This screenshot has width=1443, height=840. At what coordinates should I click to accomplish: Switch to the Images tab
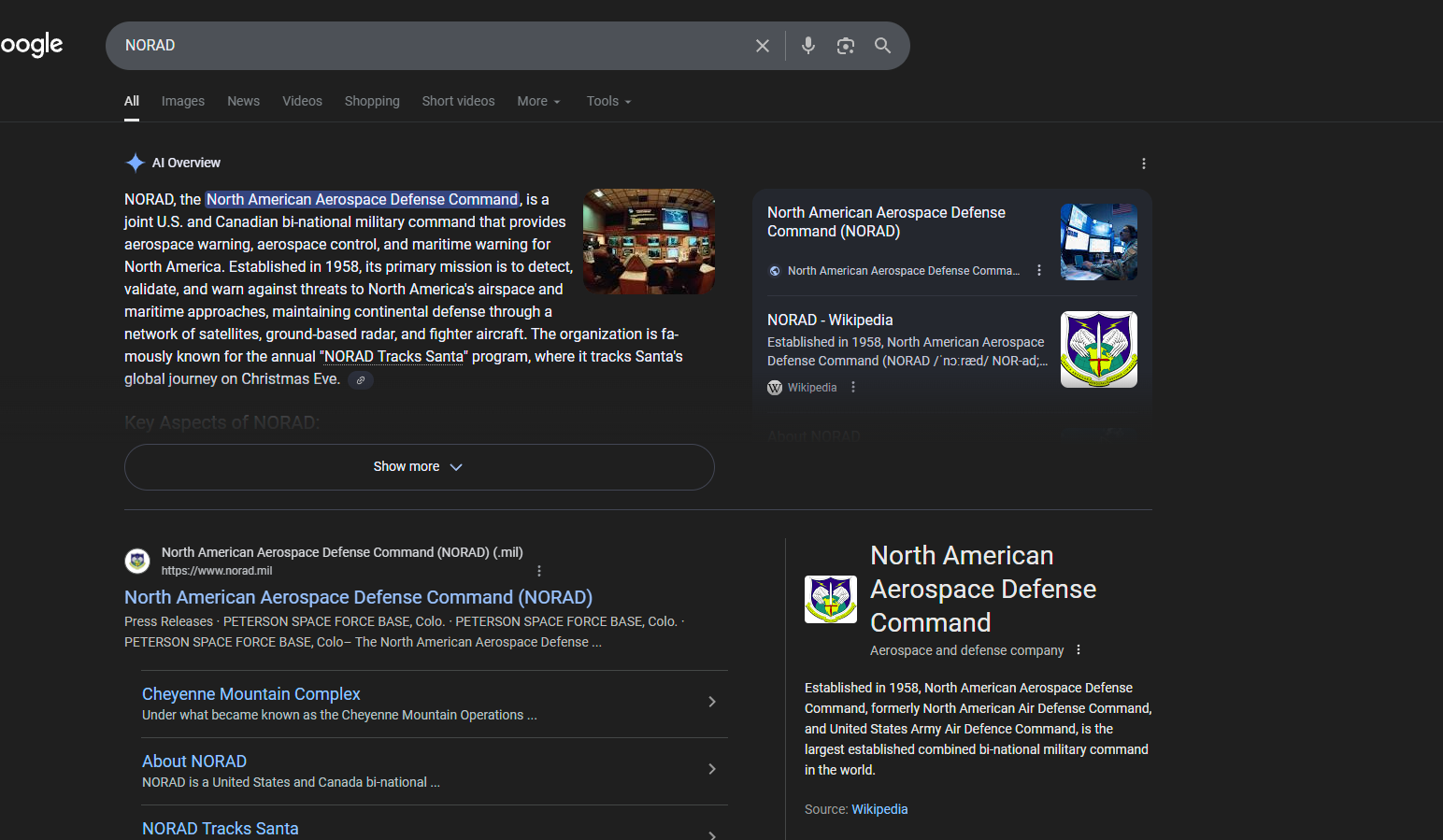[182, 101]
